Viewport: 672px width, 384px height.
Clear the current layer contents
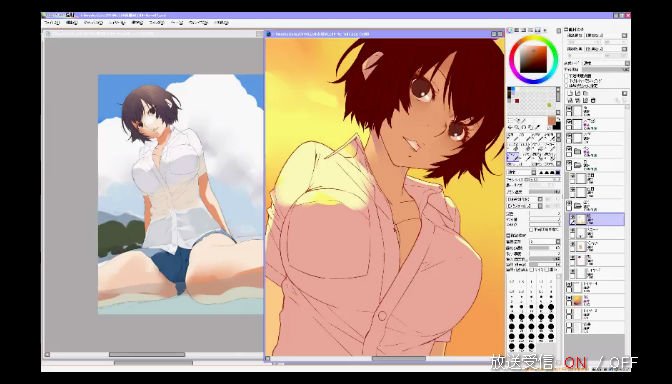tap(585, 100)
